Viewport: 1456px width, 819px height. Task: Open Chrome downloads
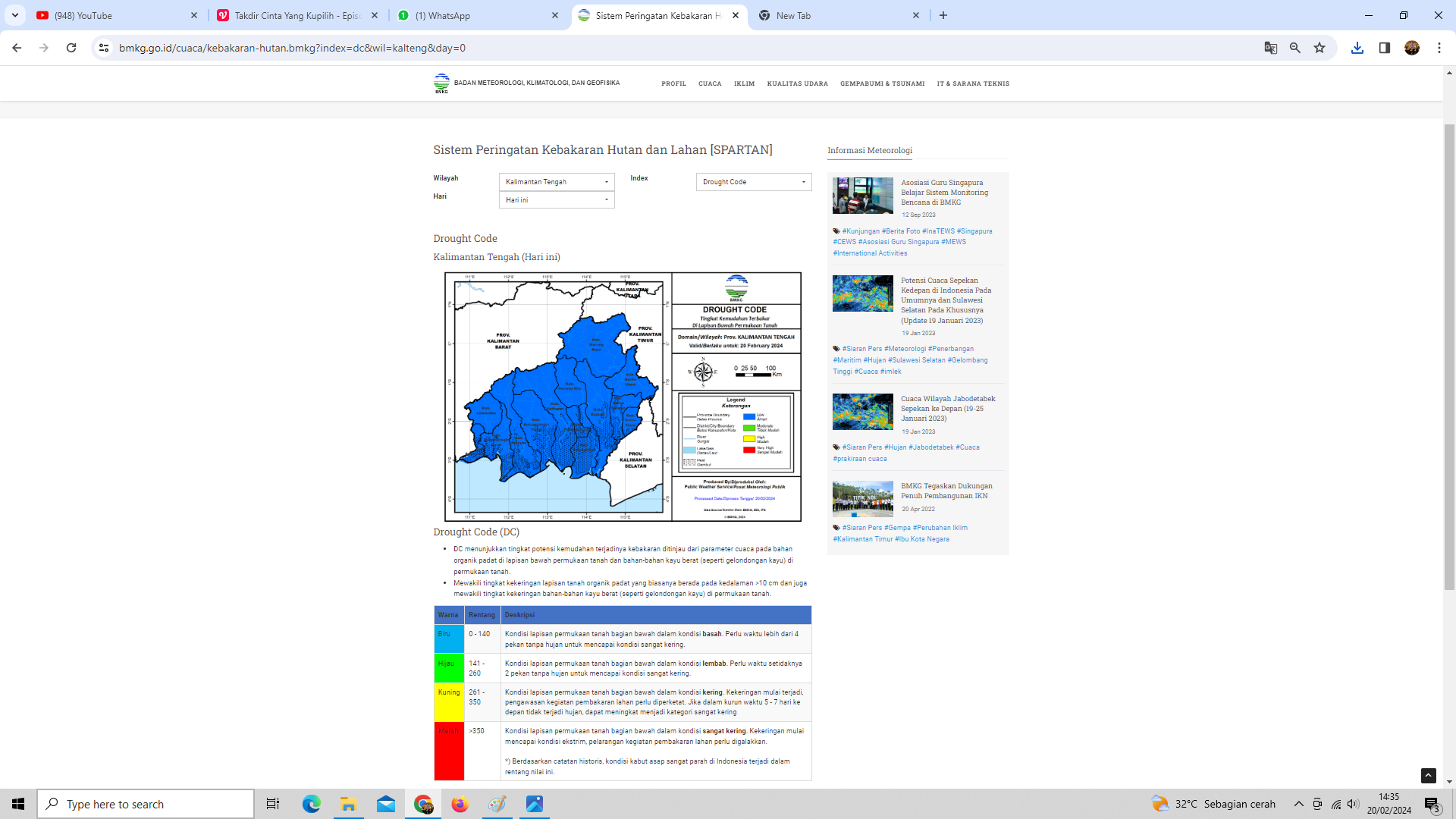click(1357, 48)
